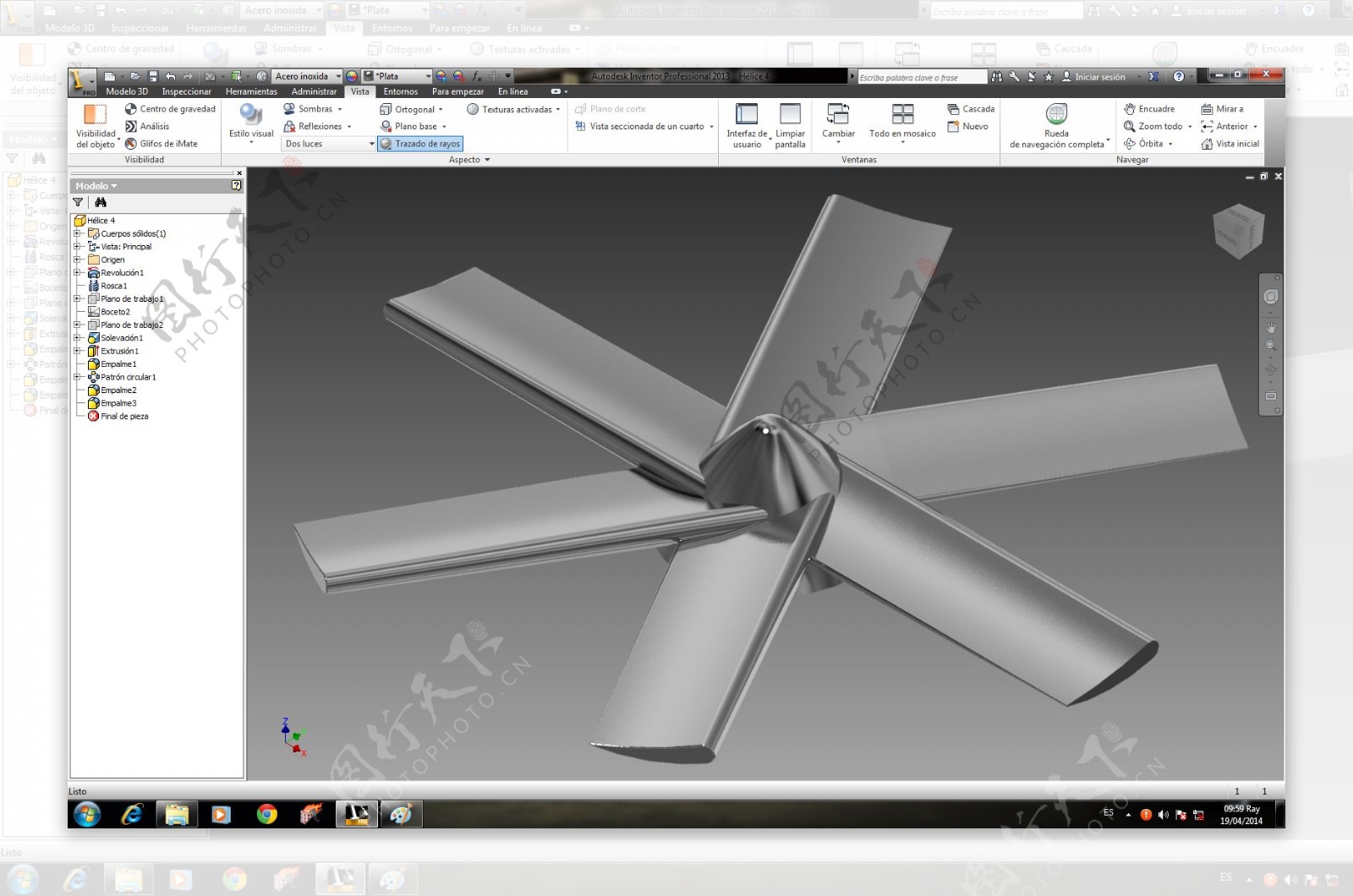The width and height of the screenshot is (1353, 896).
Task: Click Zoom todo tool
Action: click(1158, 126)
